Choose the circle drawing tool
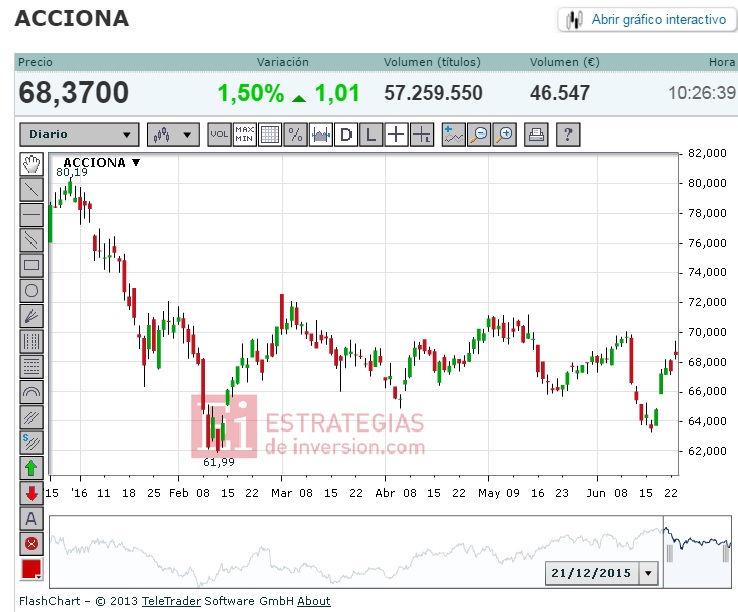 [32, 290]
